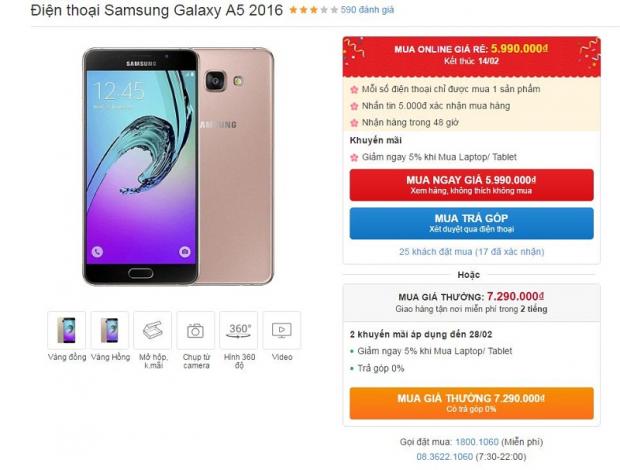Play the product Video icon
620x470 pixels.
coord(282,330)
